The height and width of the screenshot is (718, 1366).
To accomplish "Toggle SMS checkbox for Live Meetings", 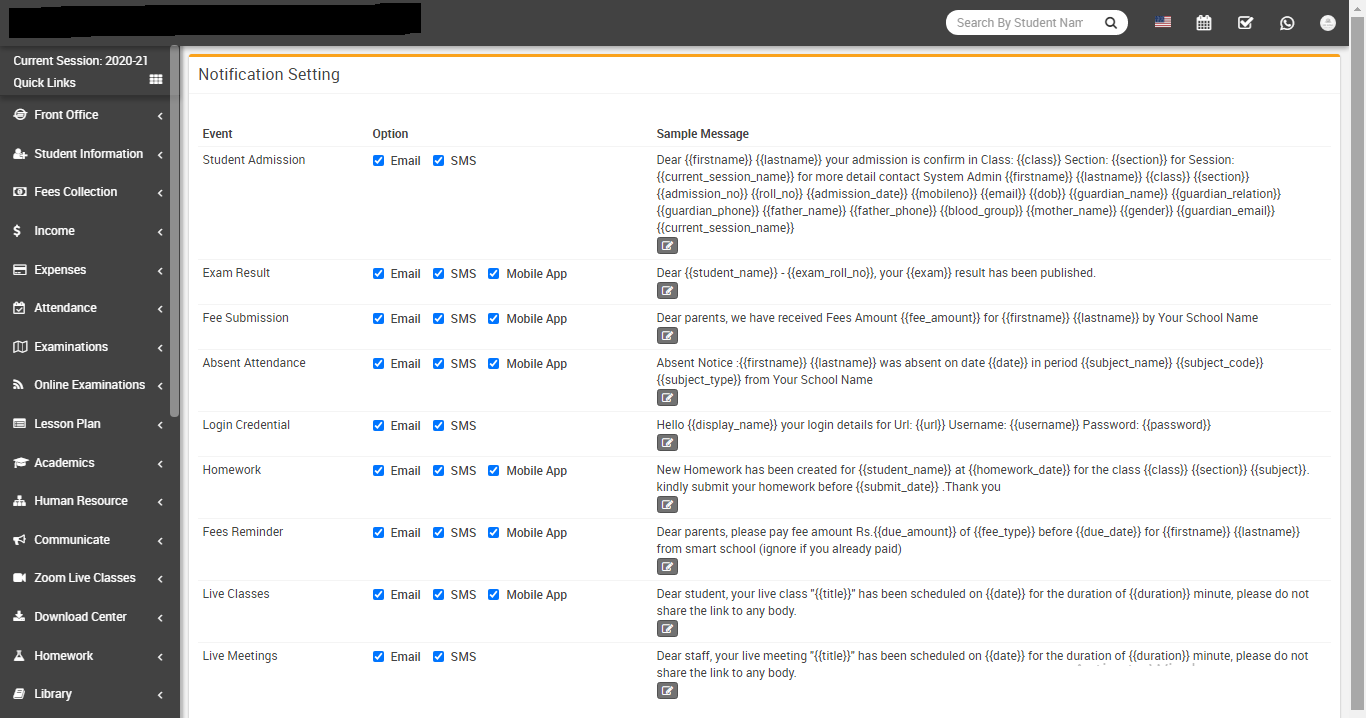I will pos(439,657).
